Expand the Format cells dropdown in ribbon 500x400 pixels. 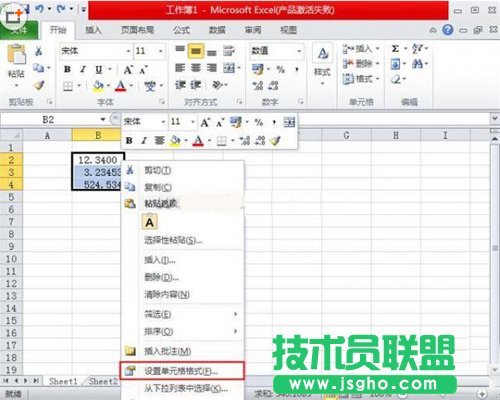[378, 79]
